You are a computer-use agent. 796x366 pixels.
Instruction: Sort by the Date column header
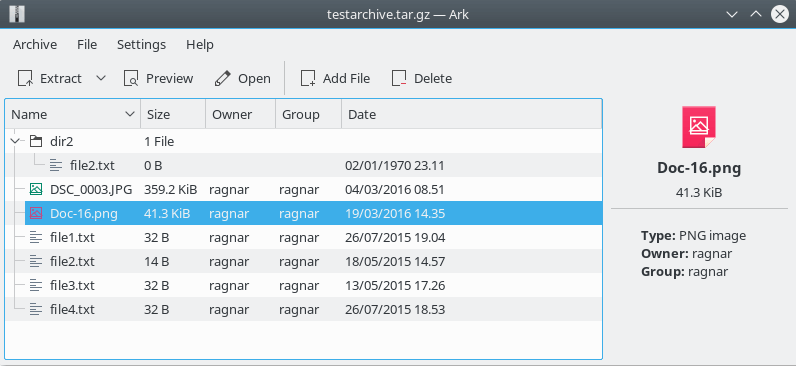click(x=472, y=115)
